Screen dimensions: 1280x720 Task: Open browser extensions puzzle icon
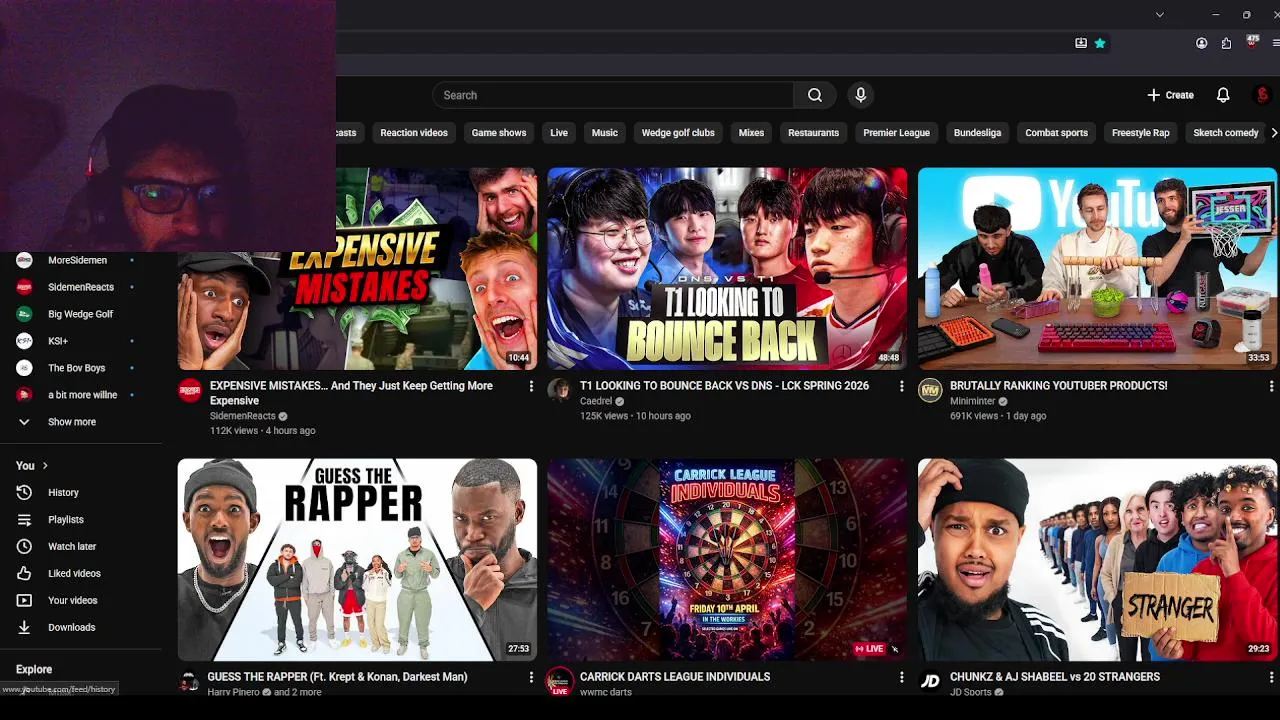point(1226,43)
